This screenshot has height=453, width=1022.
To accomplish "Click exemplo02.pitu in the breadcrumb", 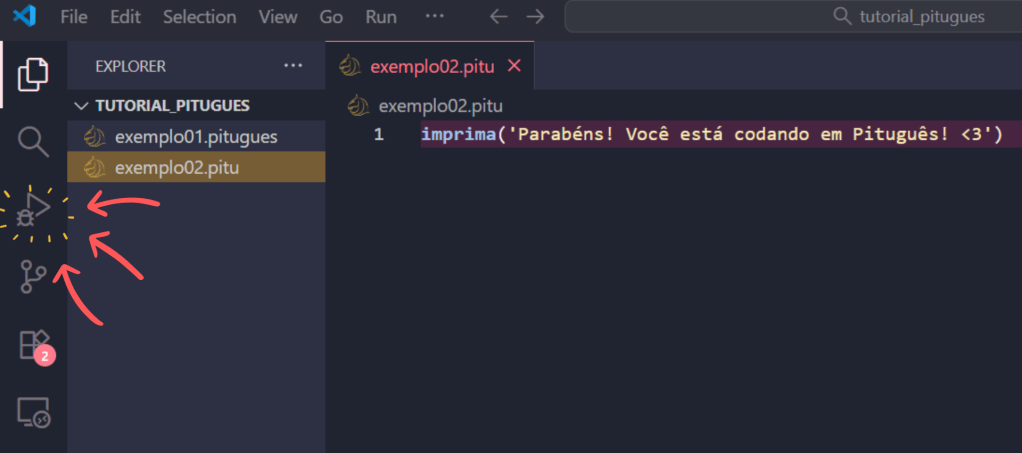I will pyautogui.click(x=441, y=106).
